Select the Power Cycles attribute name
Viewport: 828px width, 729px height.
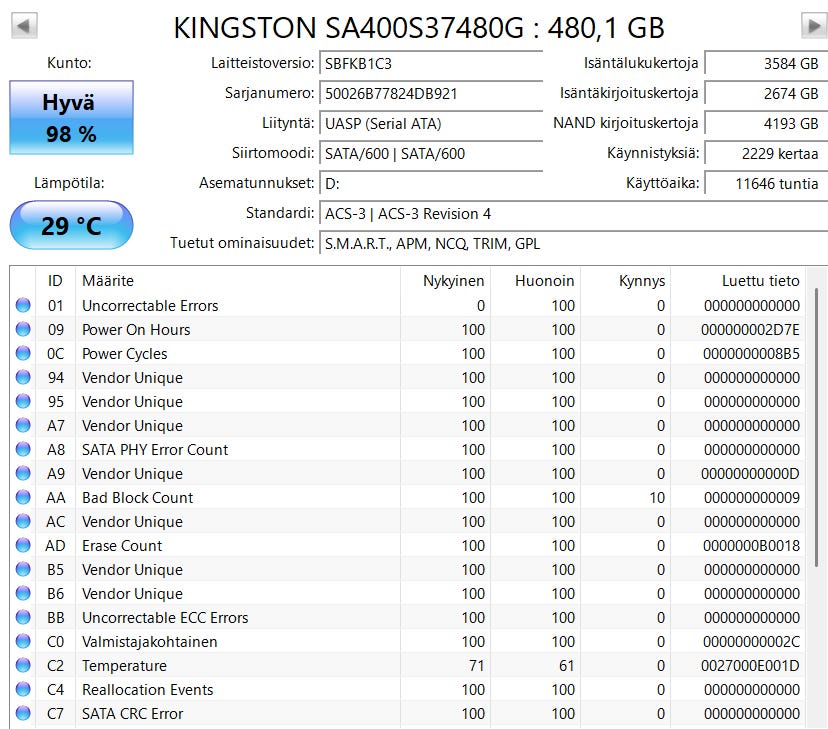click(x=125, y=354)
